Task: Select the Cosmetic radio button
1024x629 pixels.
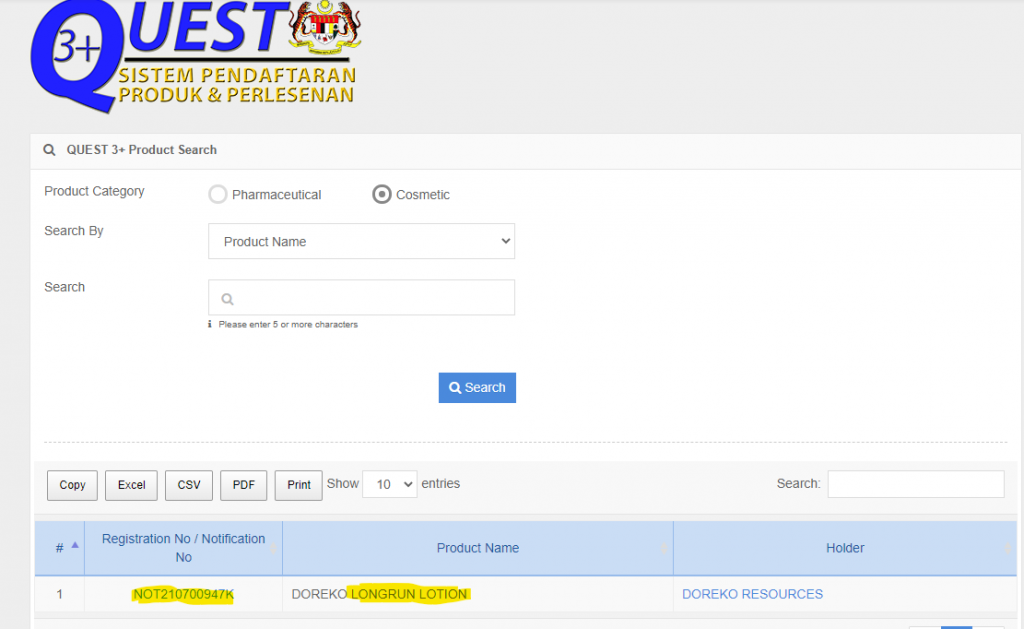Action: (381, 194)
